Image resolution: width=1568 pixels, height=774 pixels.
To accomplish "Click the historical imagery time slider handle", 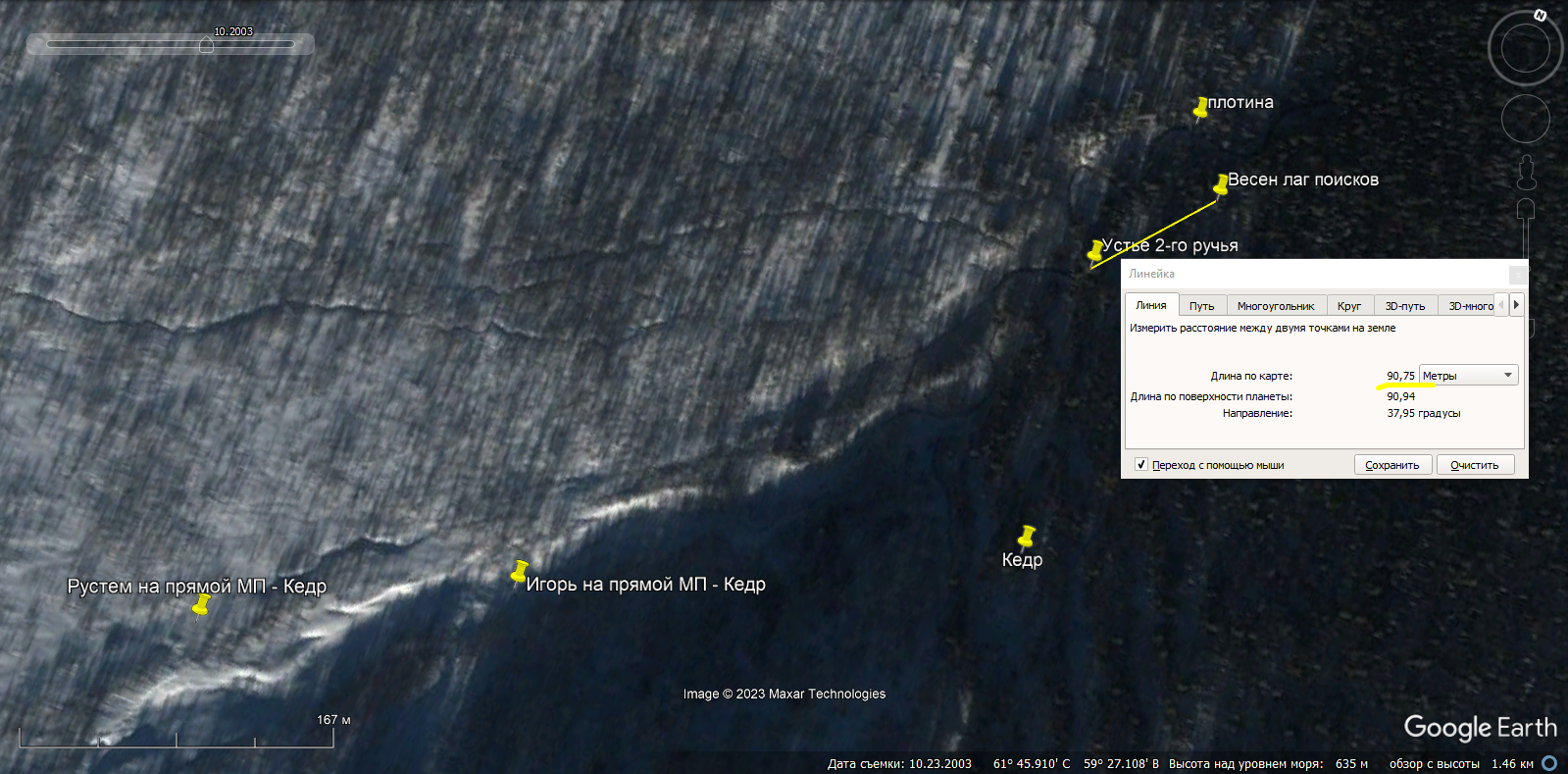I will (206, 45).
